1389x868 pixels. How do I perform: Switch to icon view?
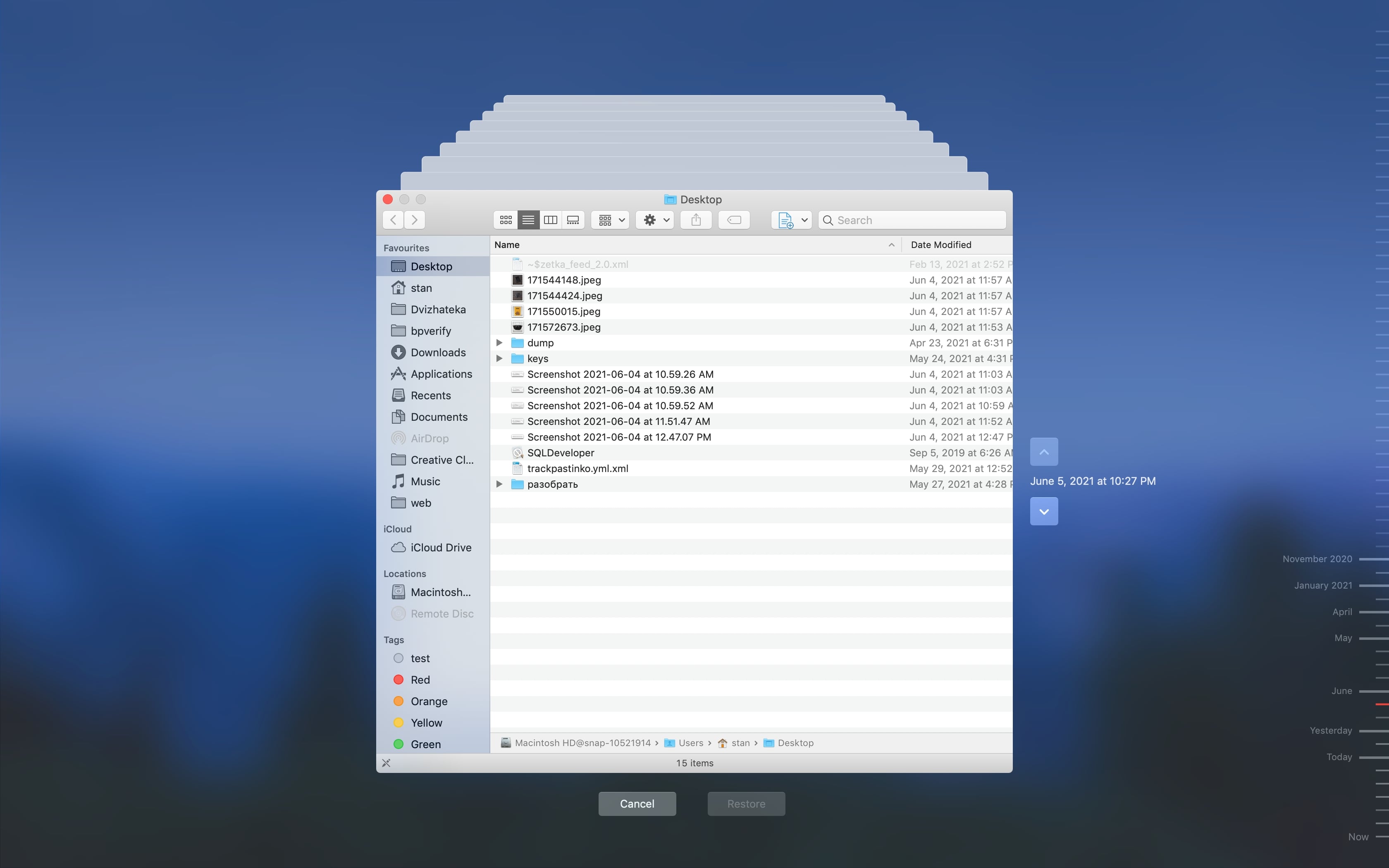click(x=506, y=220)
